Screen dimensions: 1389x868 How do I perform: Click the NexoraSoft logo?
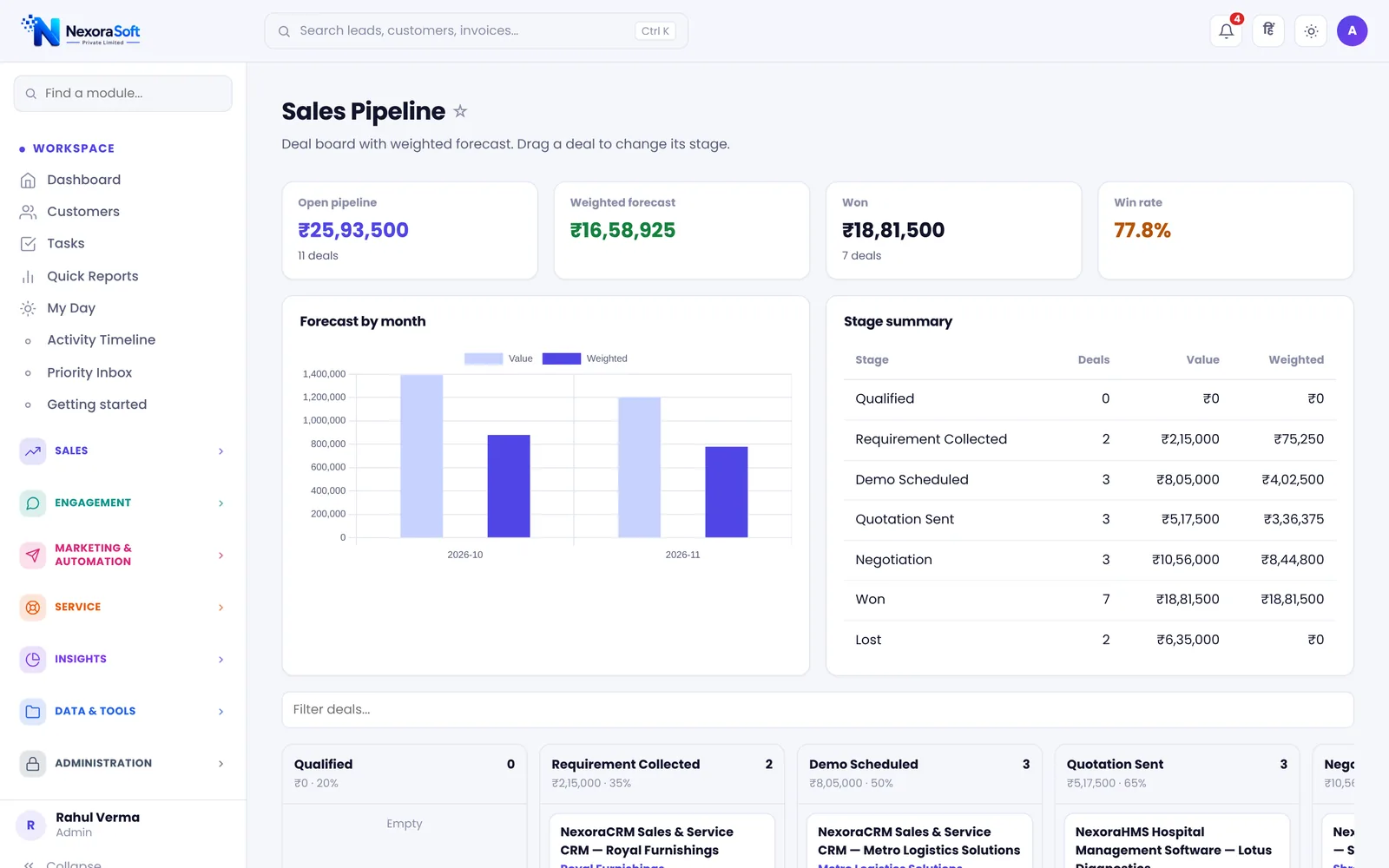(x=82, y=31)
